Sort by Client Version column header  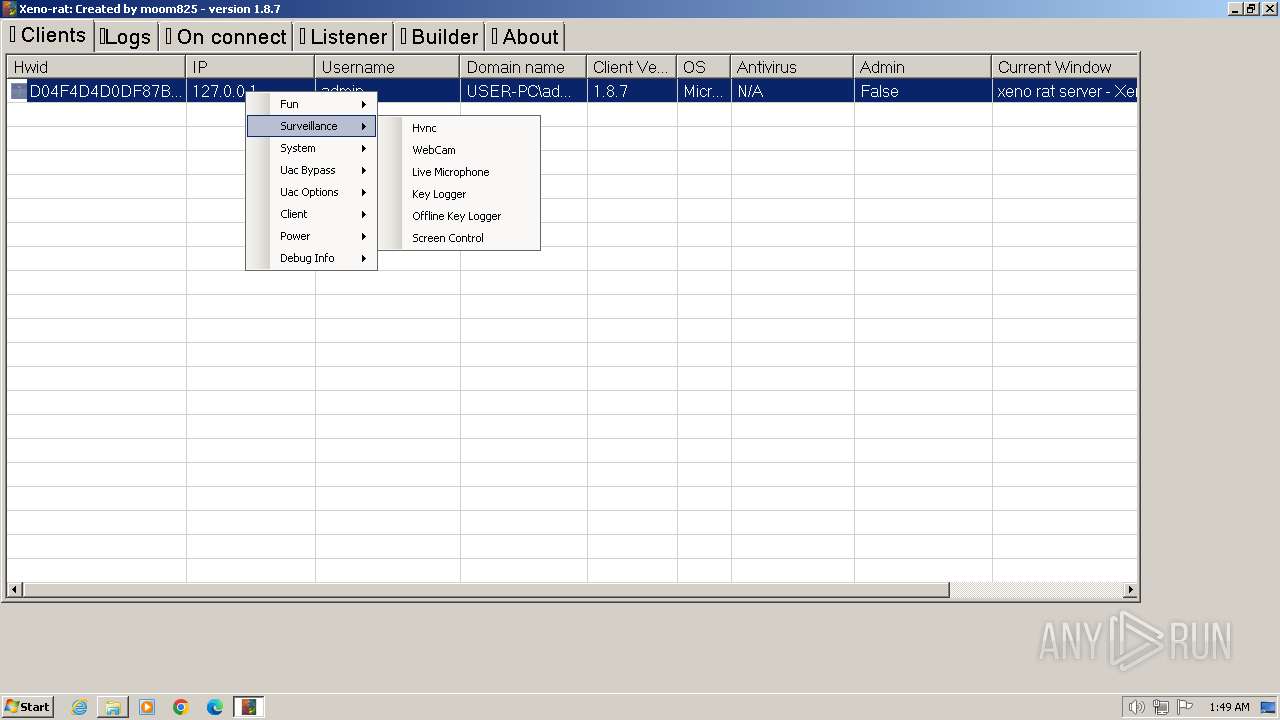click(x=632, y=67)
